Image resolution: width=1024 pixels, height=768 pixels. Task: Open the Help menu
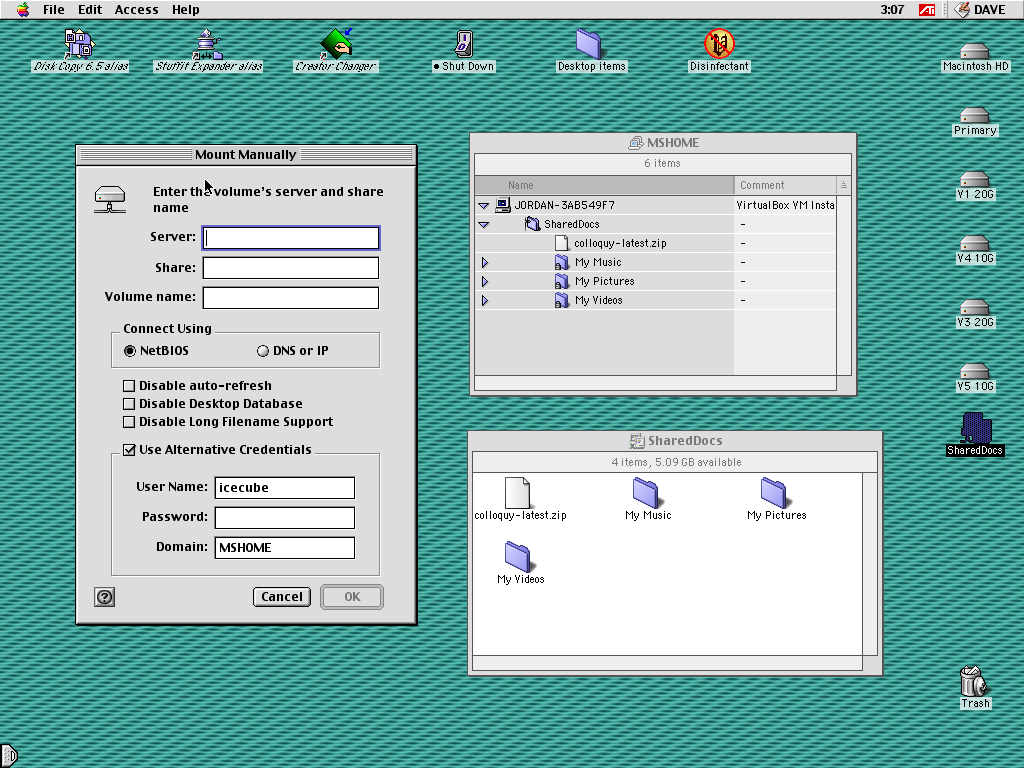(x=185, y=10)
